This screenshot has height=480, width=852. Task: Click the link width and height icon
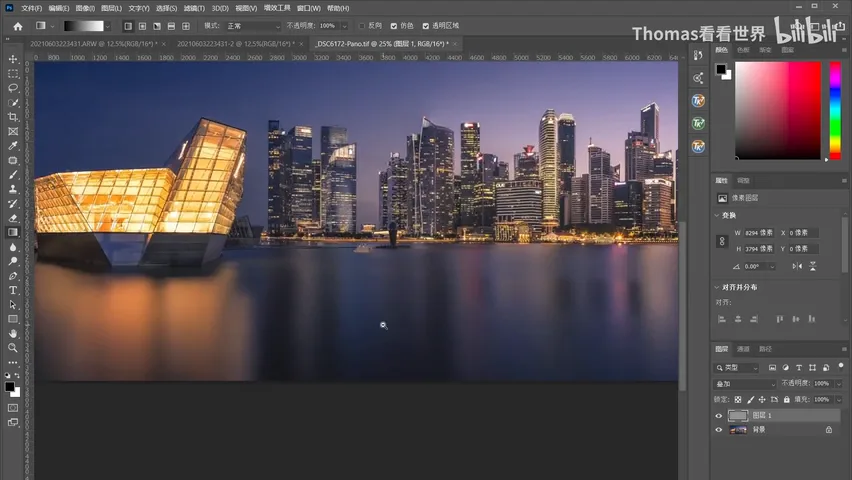(722, 241)
